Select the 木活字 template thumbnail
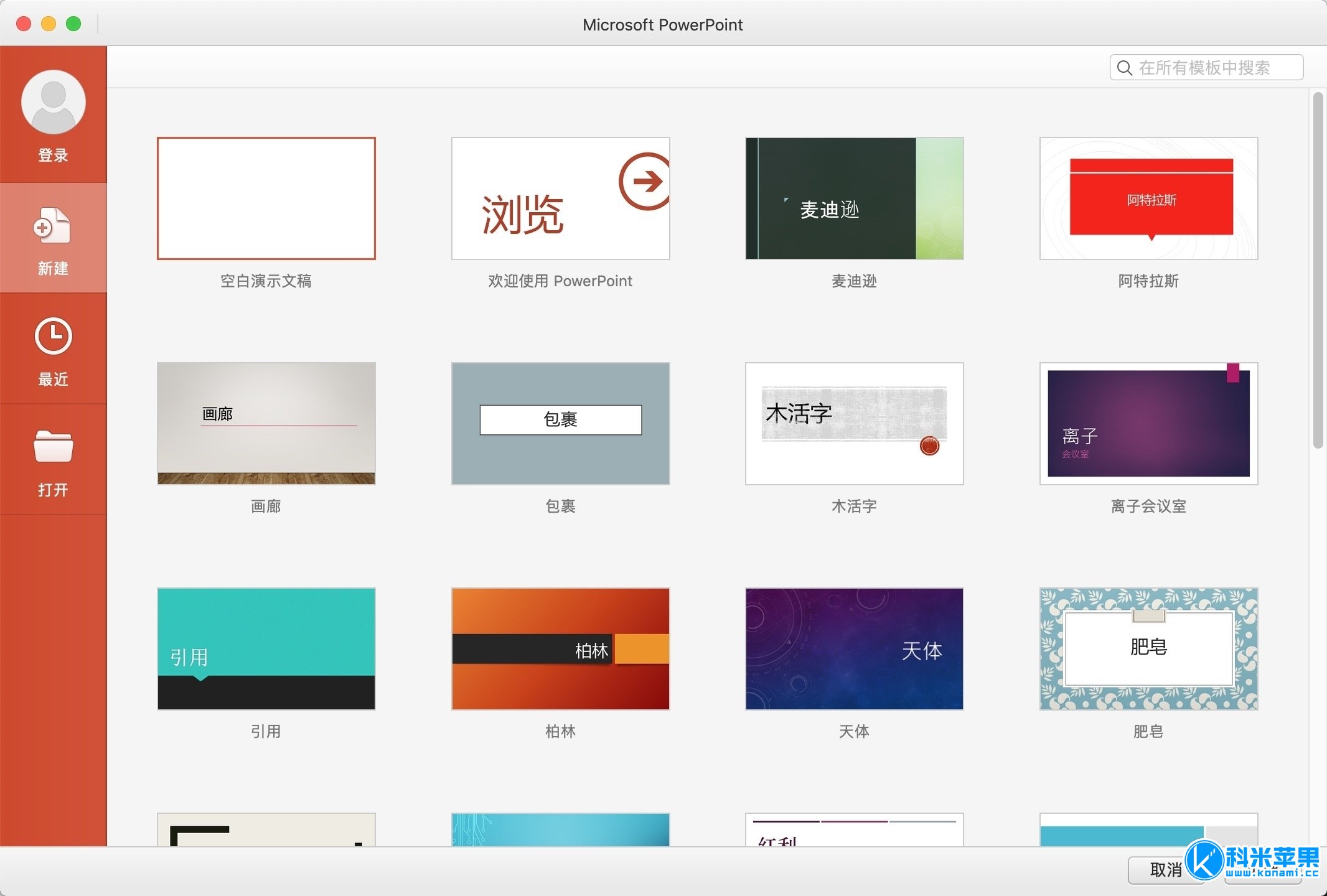1327x896 pixels. (855, 424)
